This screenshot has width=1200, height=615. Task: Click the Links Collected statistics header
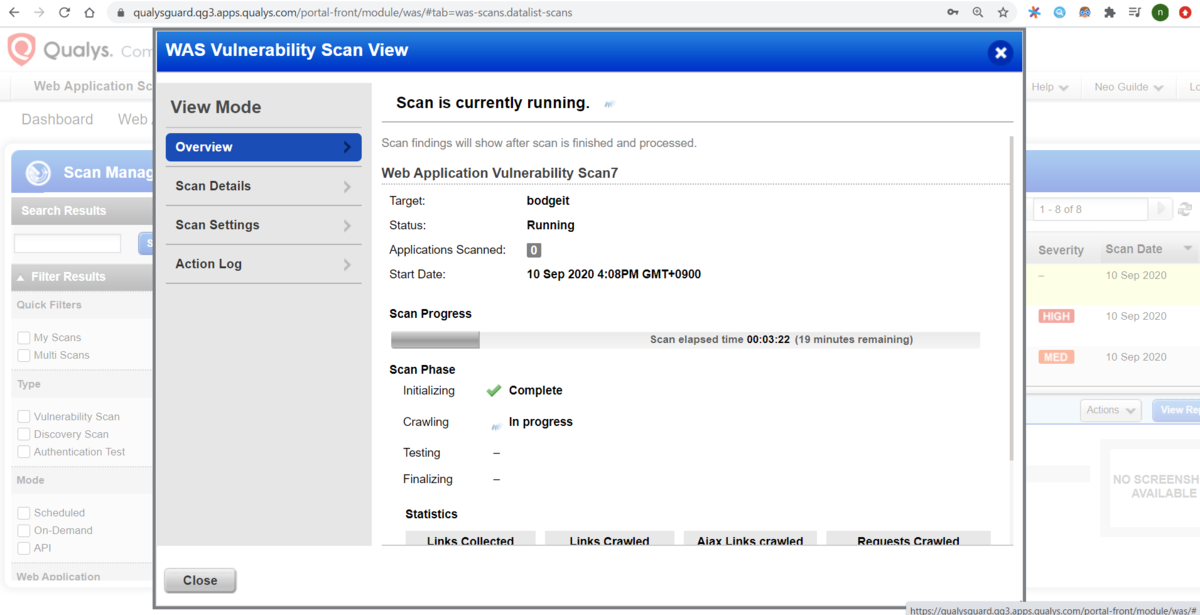pyautogui.click(x=470, y=540)
